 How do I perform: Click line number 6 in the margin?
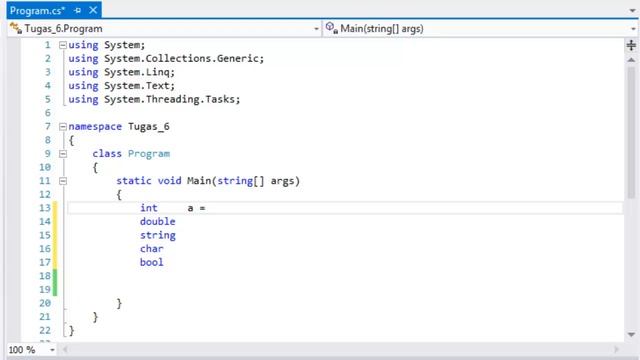pos(48,113)
